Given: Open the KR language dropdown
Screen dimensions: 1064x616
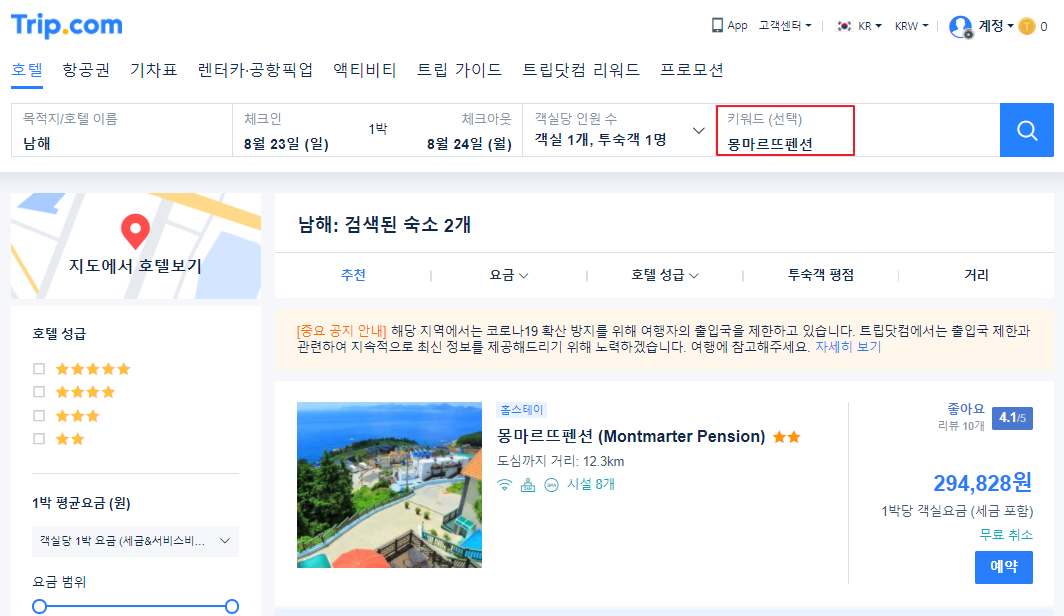Looking at the screenshot, I should coord(869,26).
